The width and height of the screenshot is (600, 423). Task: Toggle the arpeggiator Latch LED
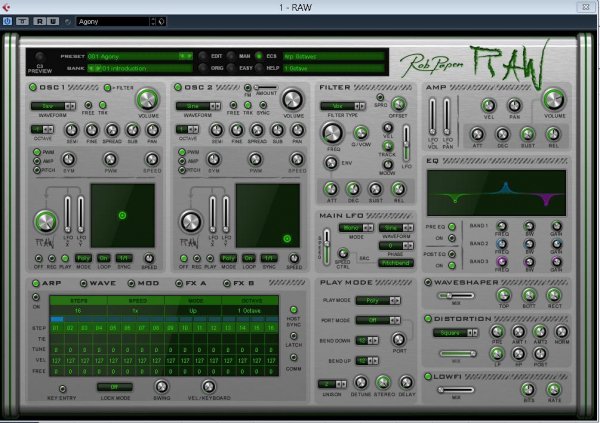293,336
